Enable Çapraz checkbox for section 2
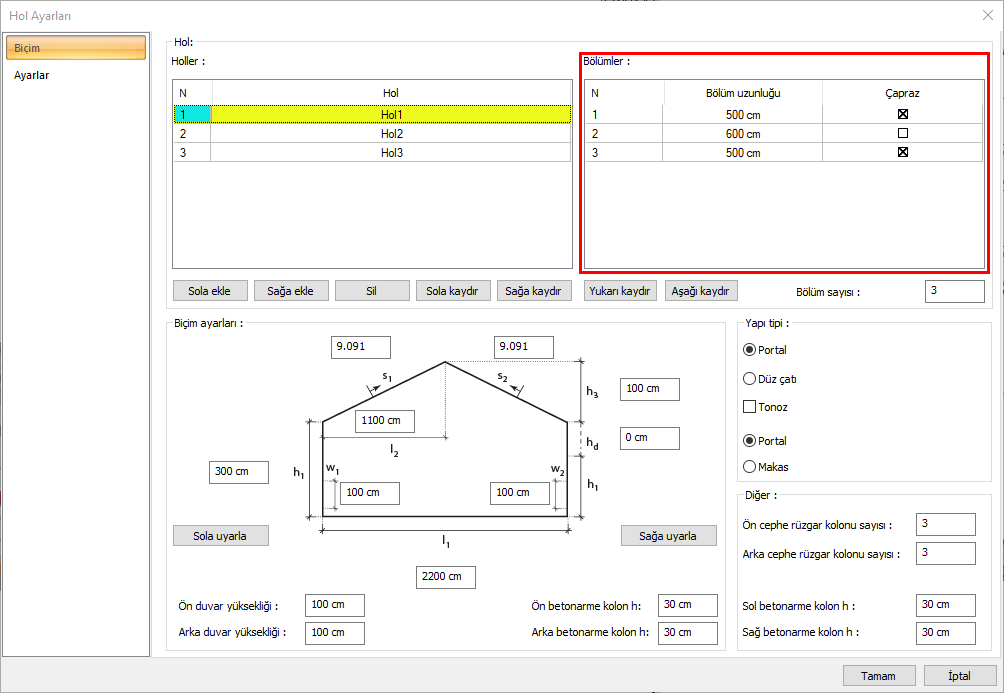The height and width of the screenshot is (693, 1004). (x=902, y=133)
